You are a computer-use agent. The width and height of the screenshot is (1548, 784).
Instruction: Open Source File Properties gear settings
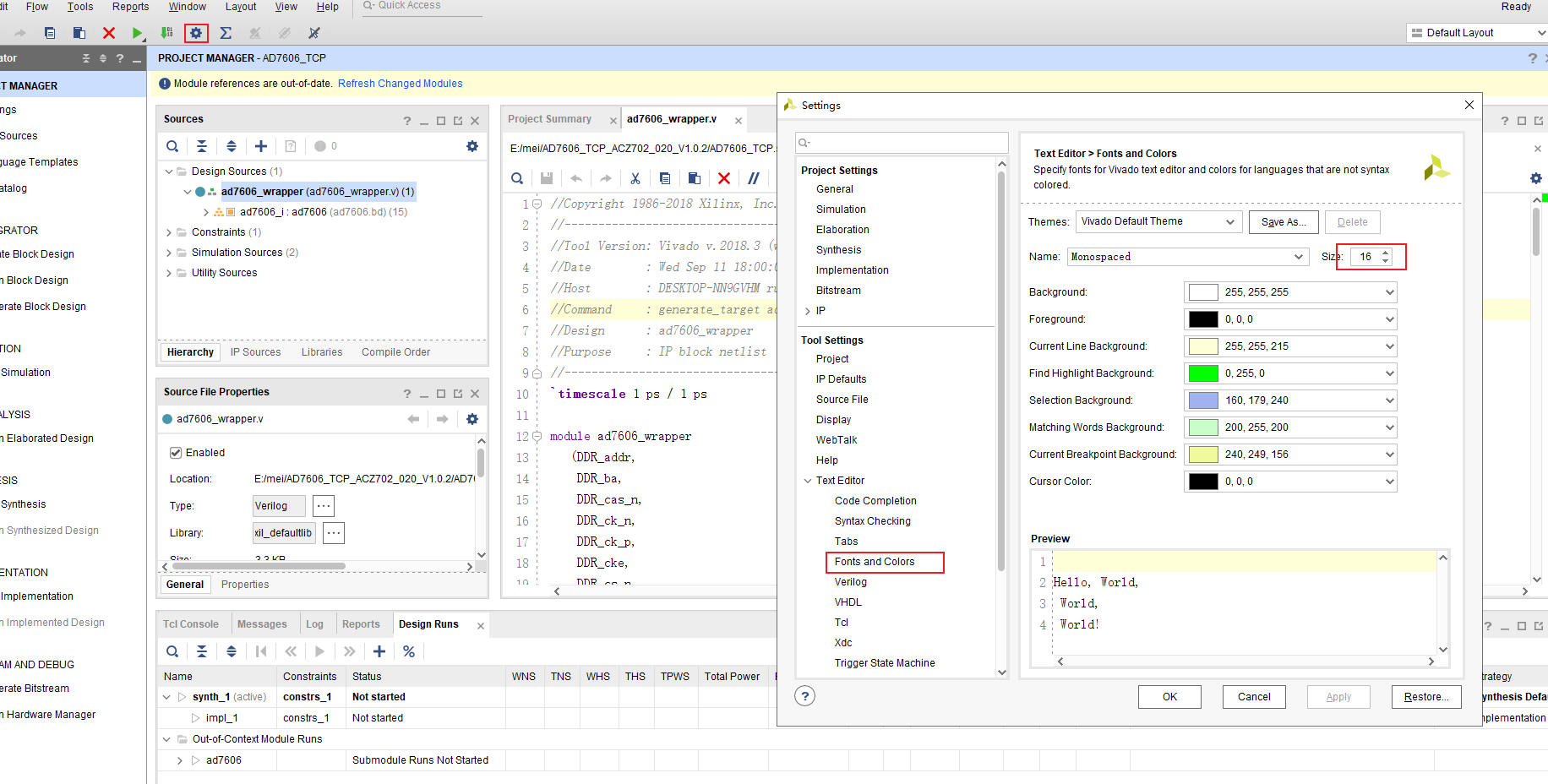click(x=472, y=419)
